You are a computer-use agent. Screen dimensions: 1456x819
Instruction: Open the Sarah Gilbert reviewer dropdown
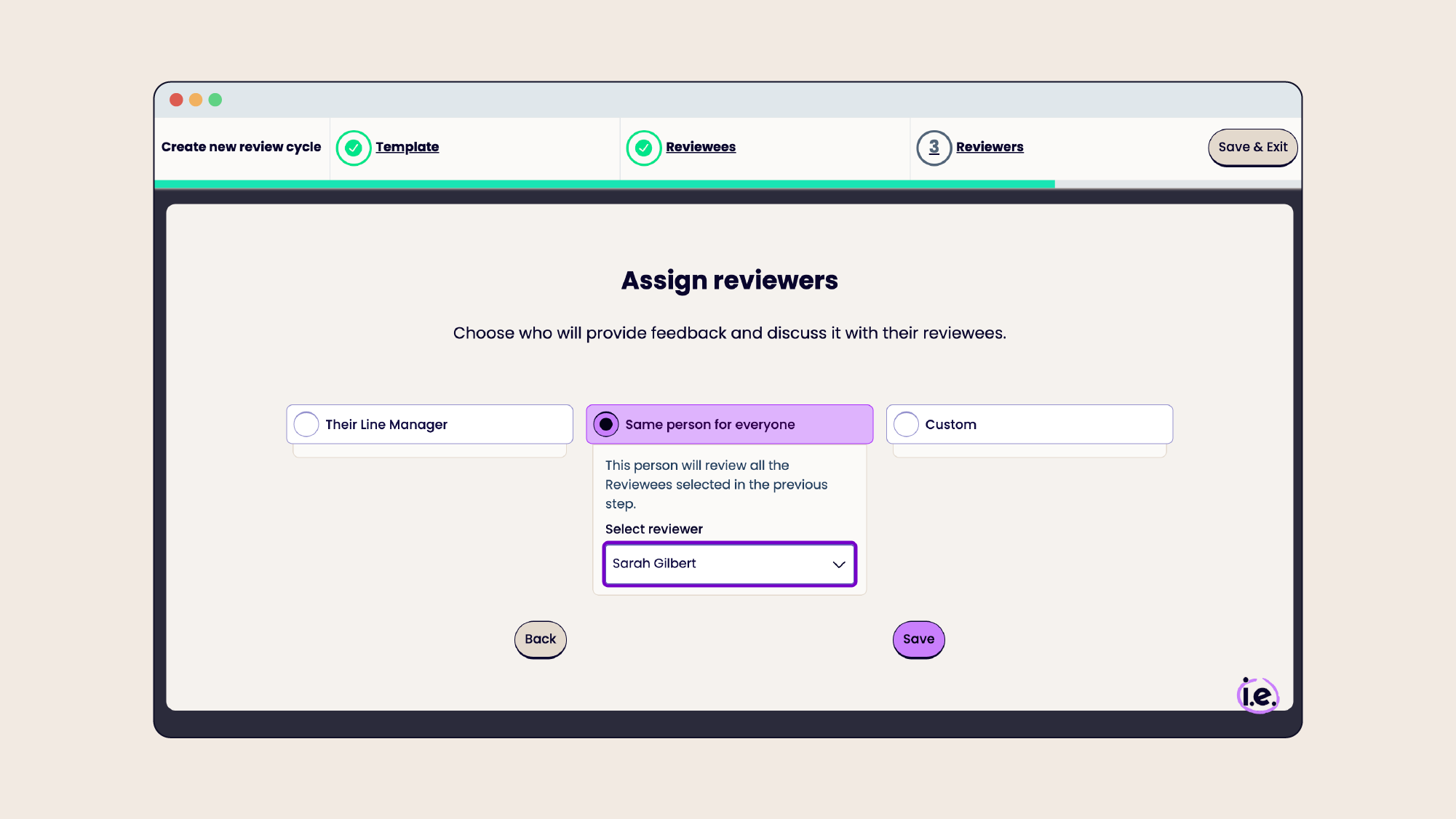(728, 564)
